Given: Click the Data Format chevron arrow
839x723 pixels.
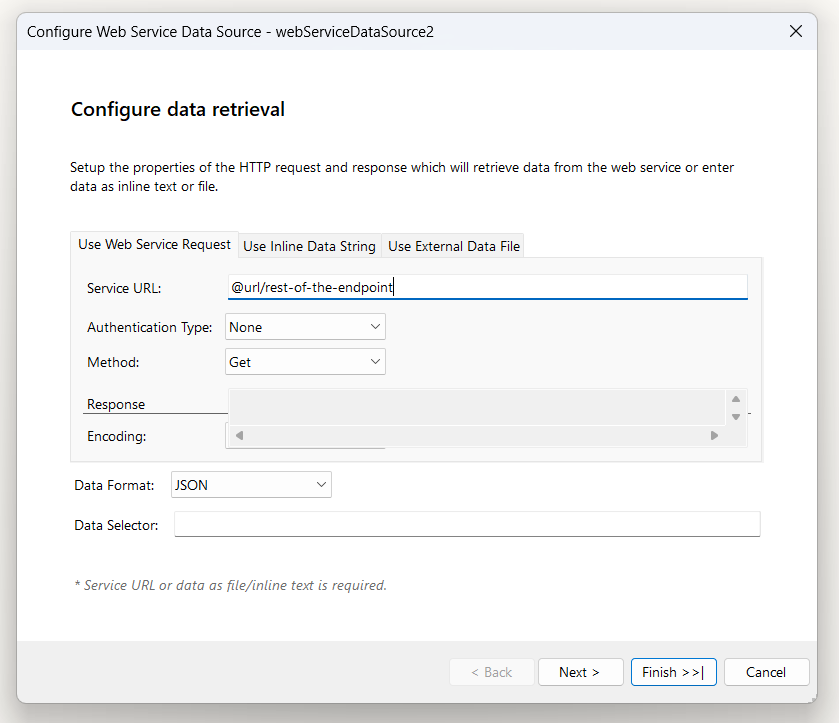Looking at the screenshot, I should click(321, 485).
